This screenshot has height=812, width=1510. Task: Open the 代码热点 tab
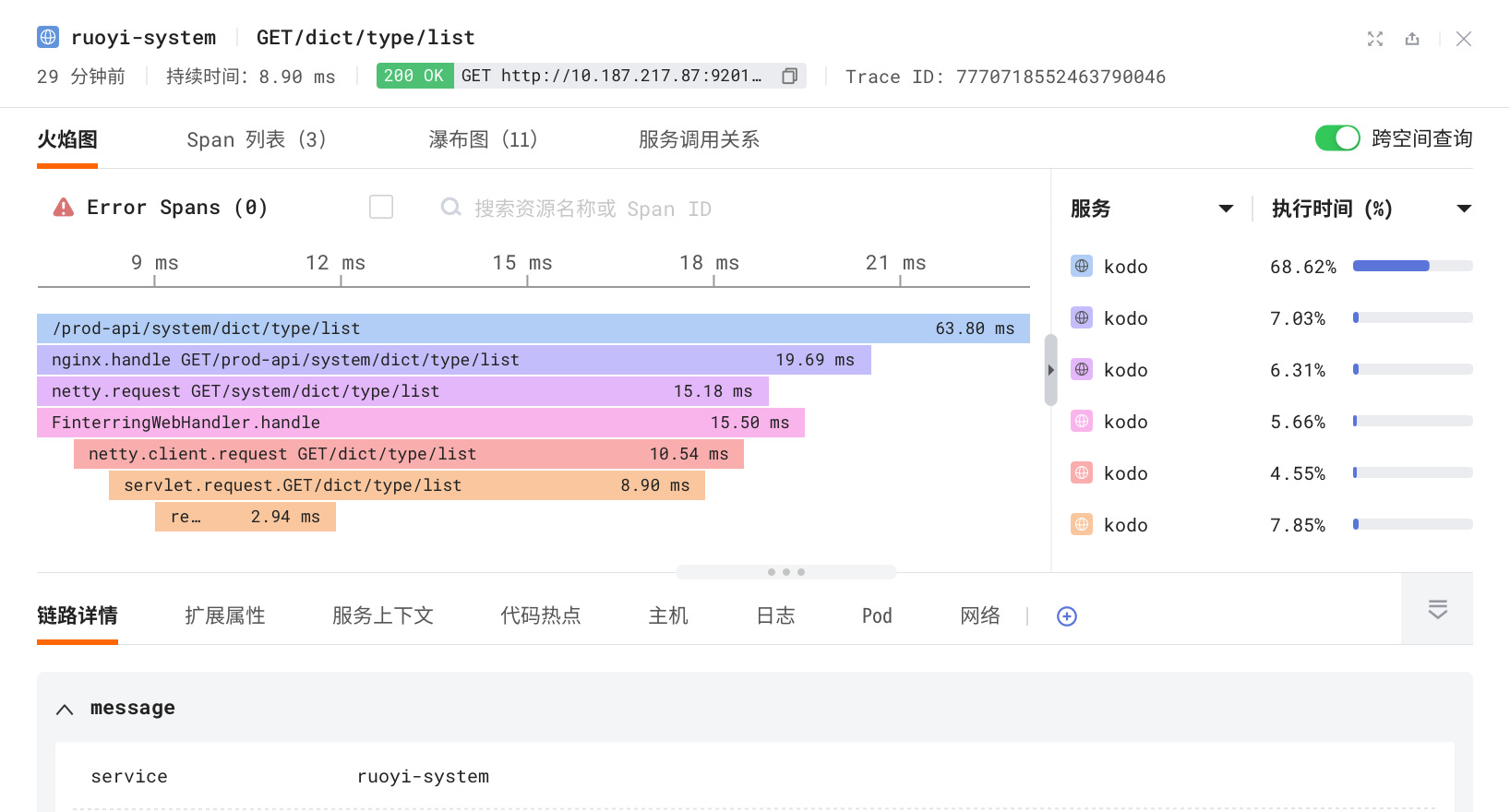click(540, 615)
